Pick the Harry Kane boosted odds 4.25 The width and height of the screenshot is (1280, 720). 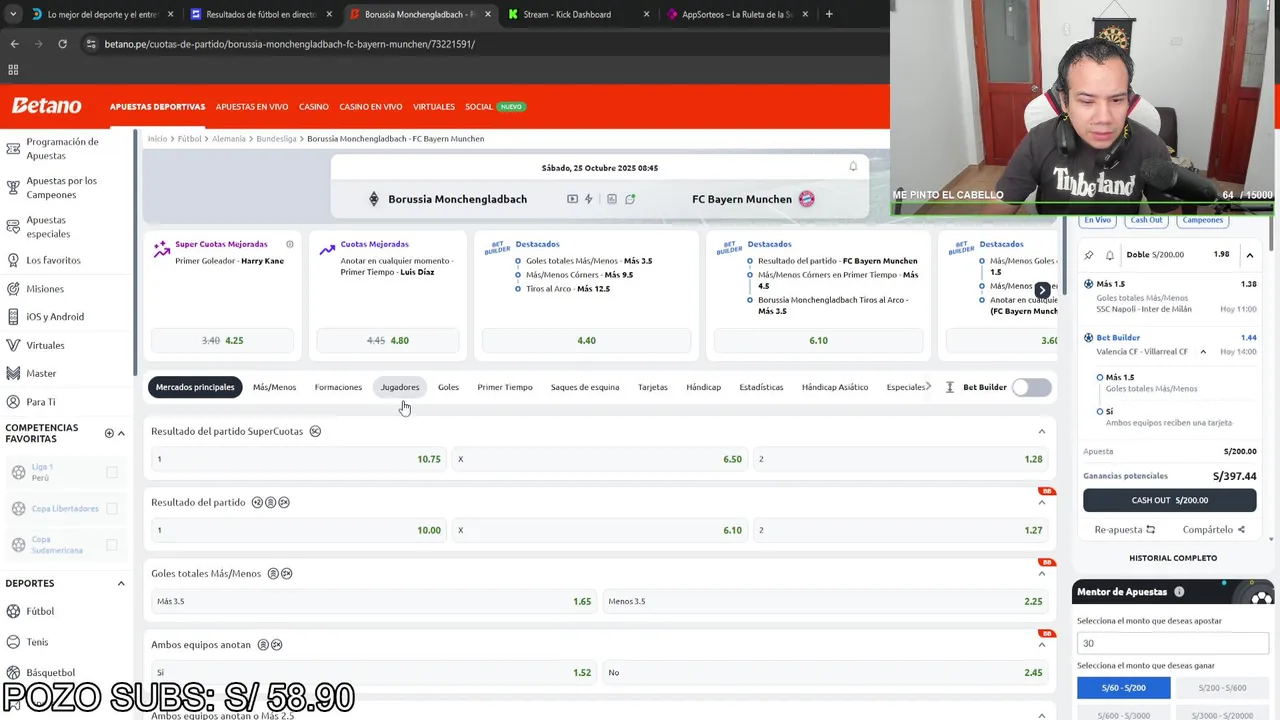[223, 340]
